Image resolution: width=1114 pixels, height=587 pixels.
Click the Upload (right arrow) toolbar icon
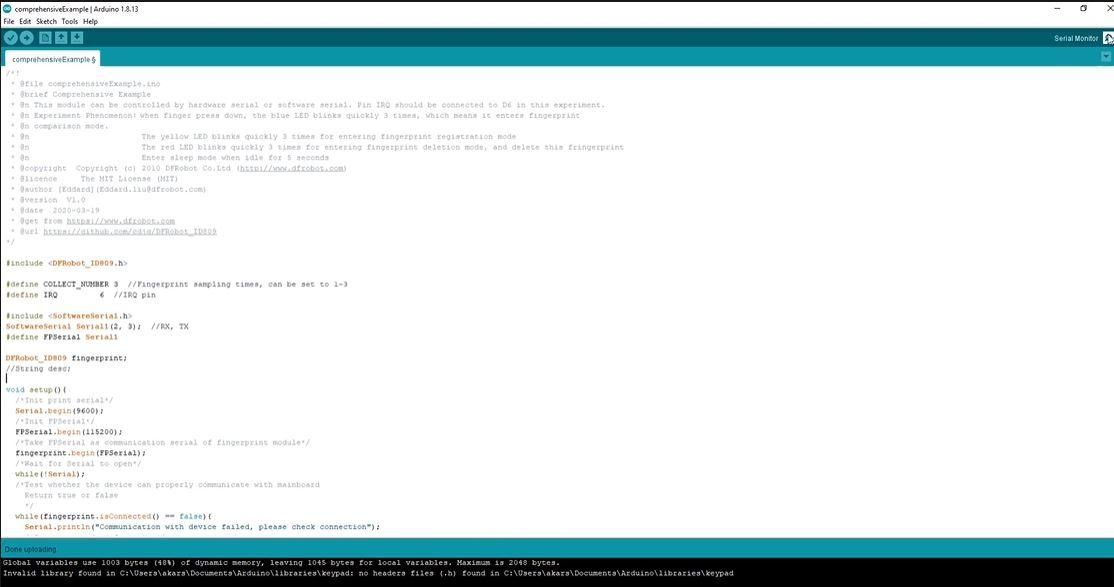click(x=28, y=37)
